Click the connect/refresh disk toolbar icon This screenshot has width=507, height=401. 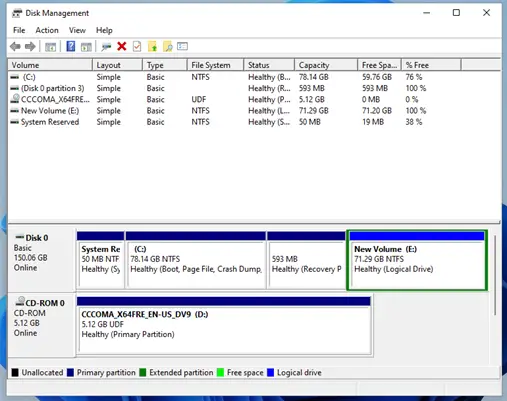[x=106, y=47]
